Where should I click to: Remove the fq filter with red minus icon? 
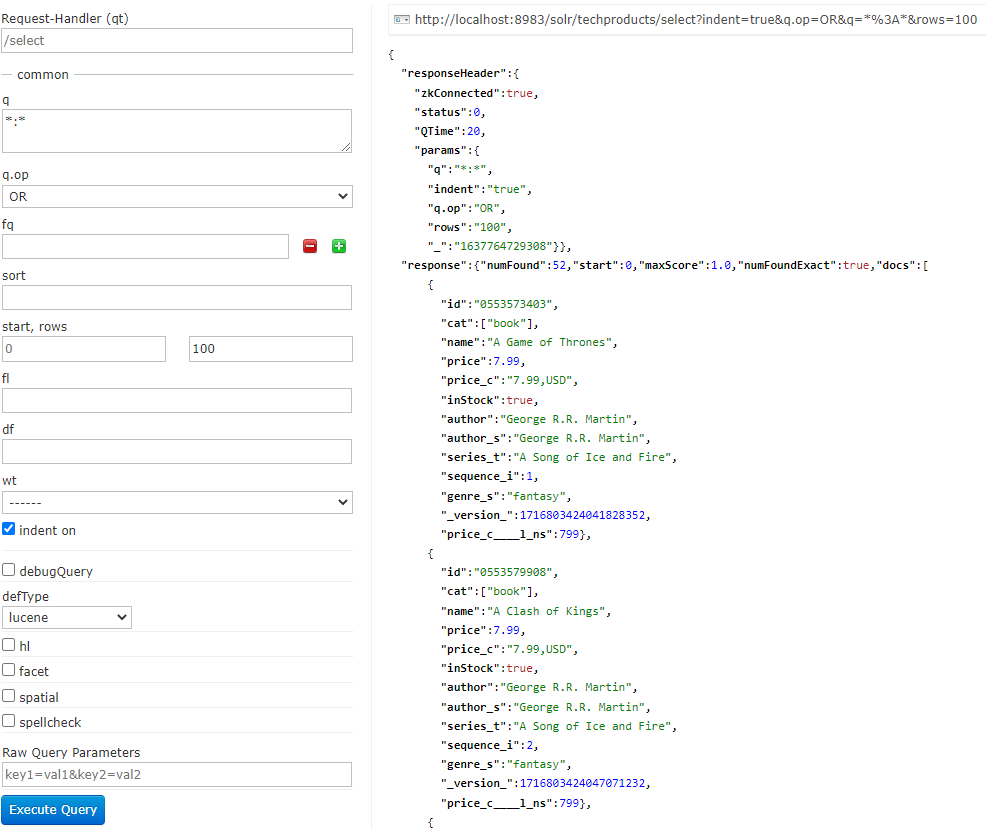tap(310, 246)
